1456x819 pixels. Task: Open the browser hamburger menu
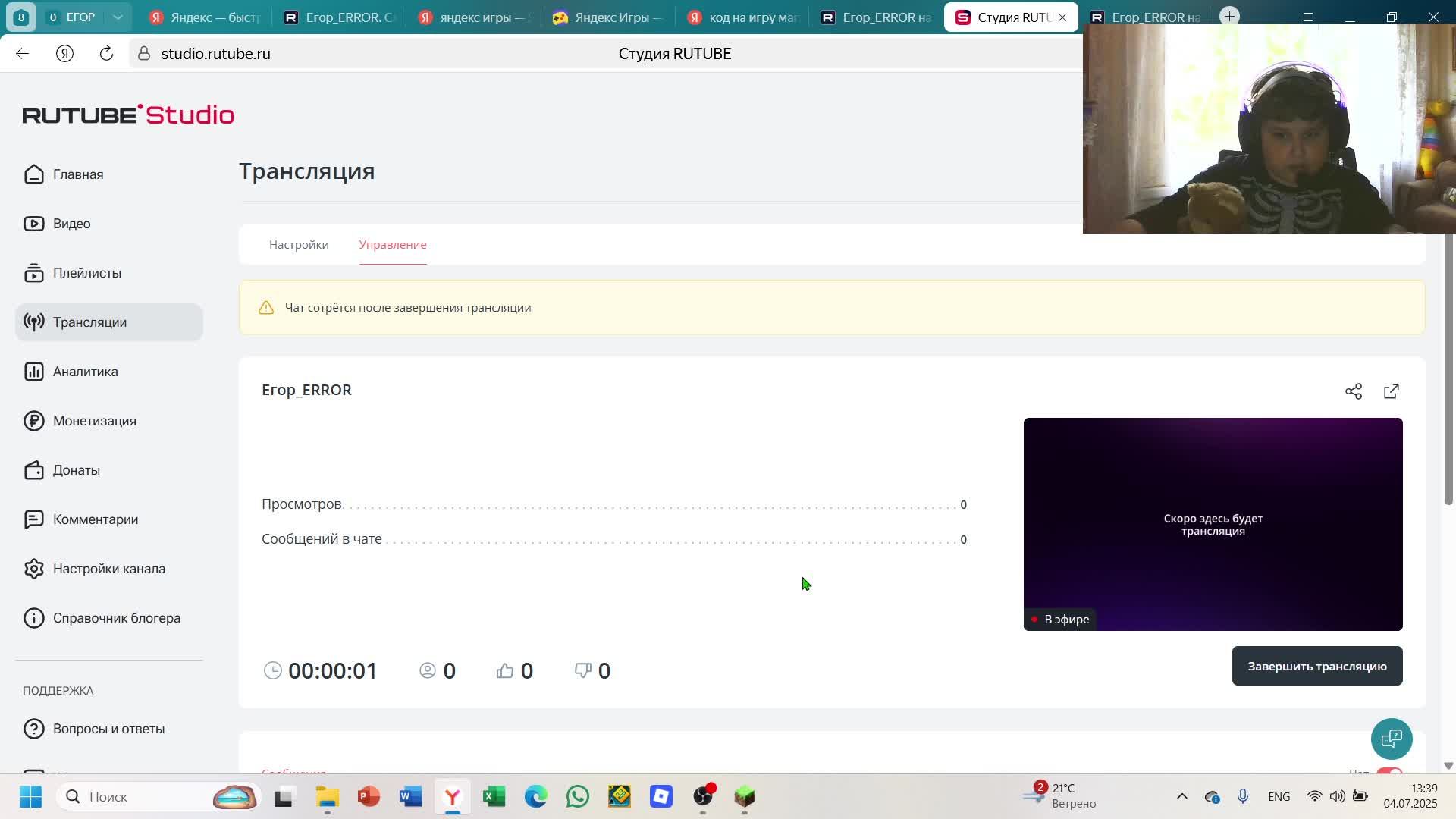(x=1307, y=17)
